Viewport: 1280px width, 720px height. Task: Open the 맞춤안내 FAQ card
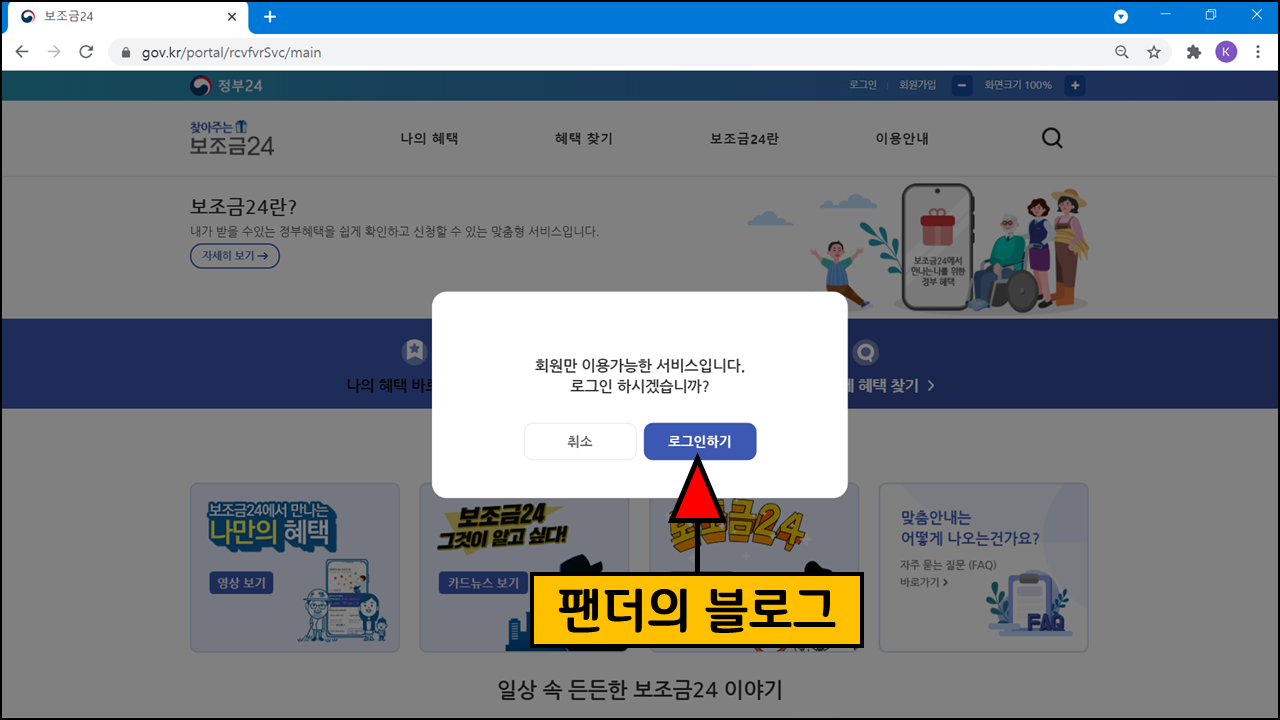click(x=983, y=568)
